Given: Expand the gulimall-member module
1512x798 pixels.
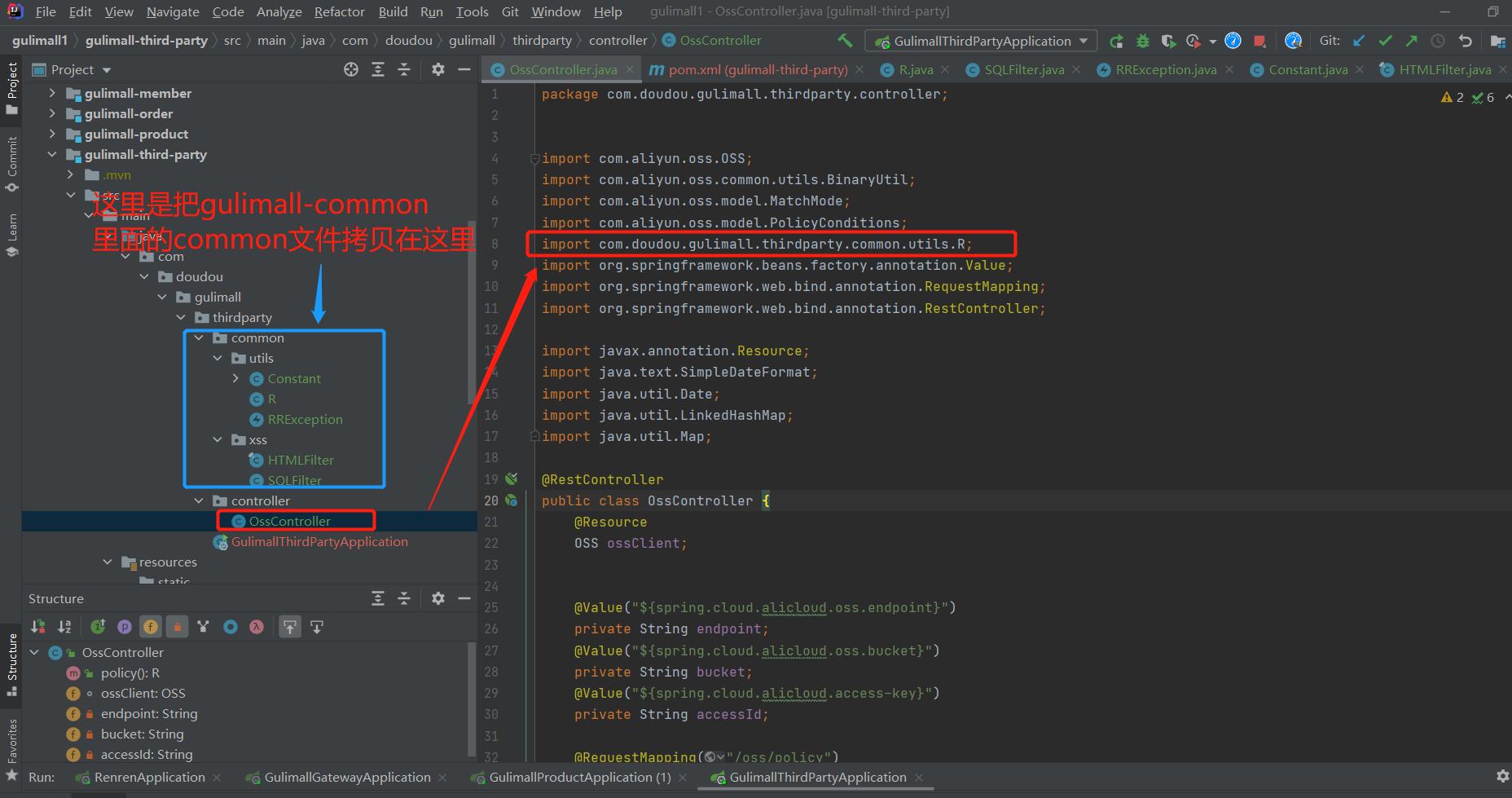Looking at the screenshot, I should pos(52,93).
